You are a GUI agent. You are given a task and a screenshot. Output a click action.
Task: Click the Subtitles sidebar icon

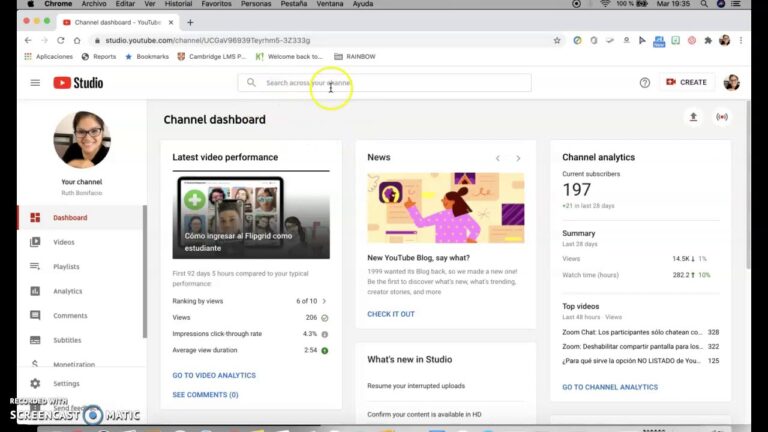tap(35, 340)
